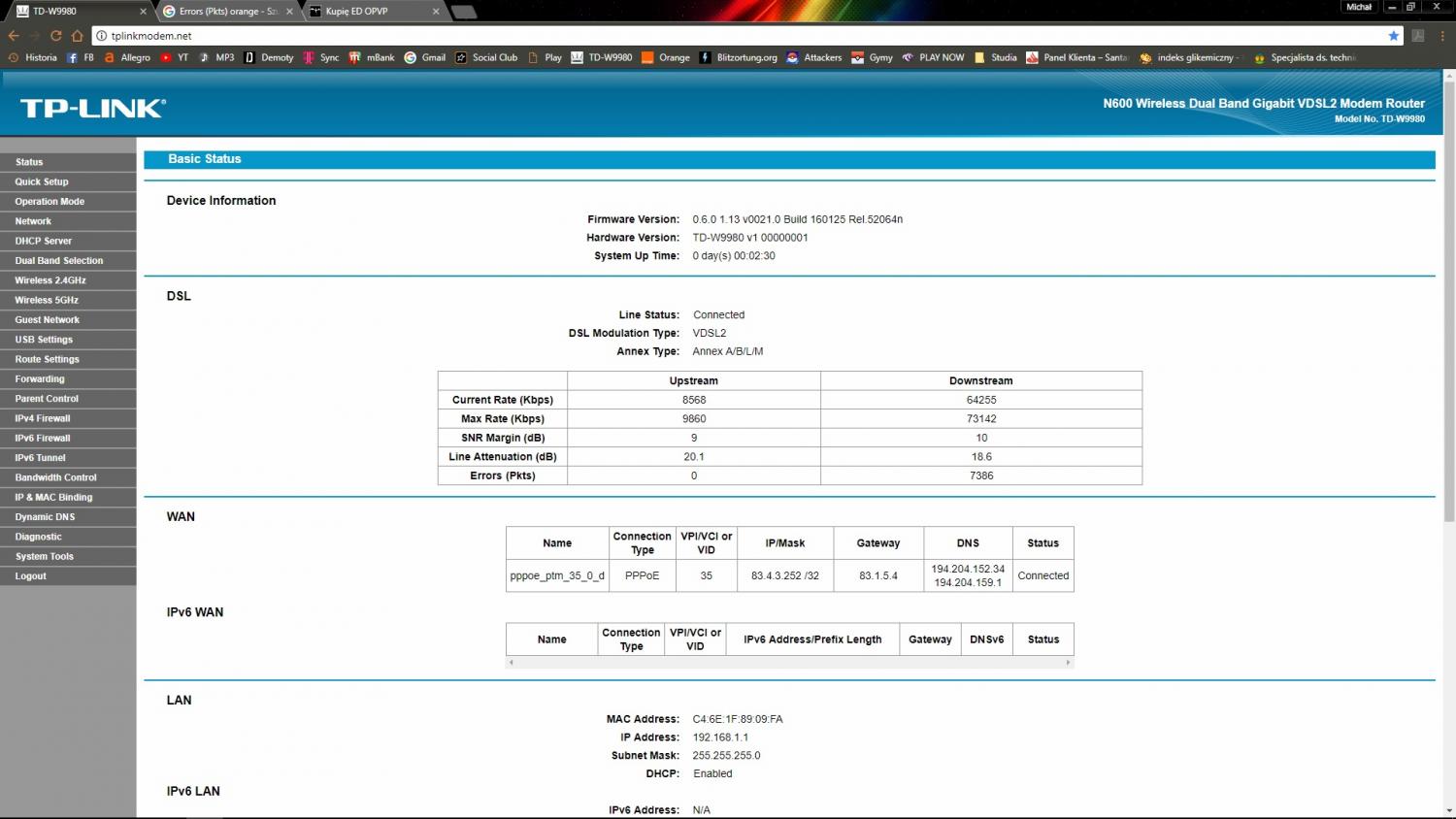Open System Tools section
The image size is (1456, 819).
45,556
